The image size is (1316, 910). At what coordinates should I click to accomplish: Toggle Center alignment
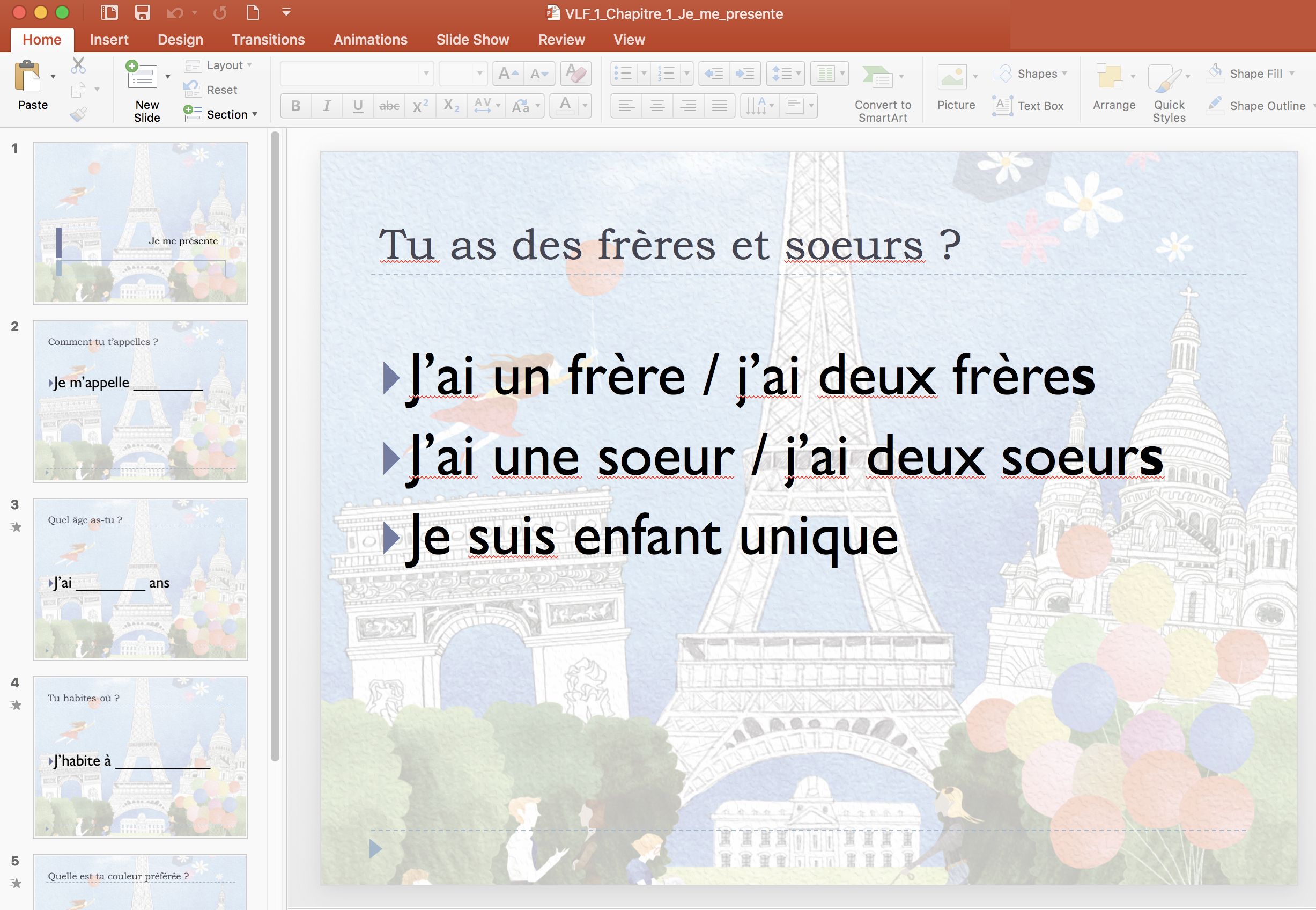tap(657, 106)
